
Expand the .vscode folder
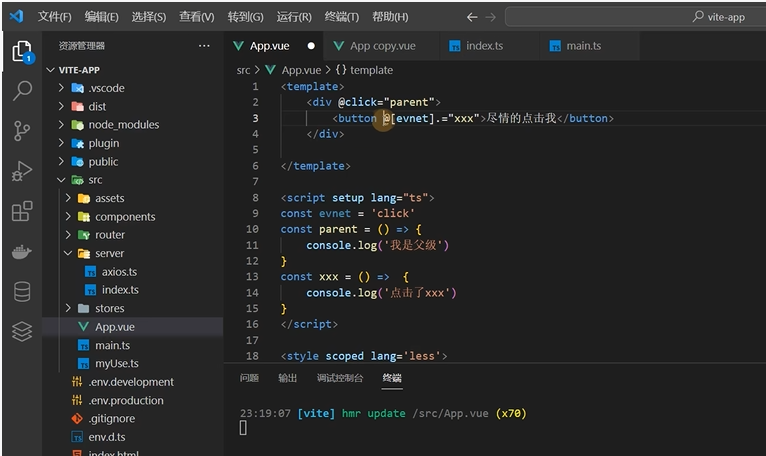coord(61,88)
